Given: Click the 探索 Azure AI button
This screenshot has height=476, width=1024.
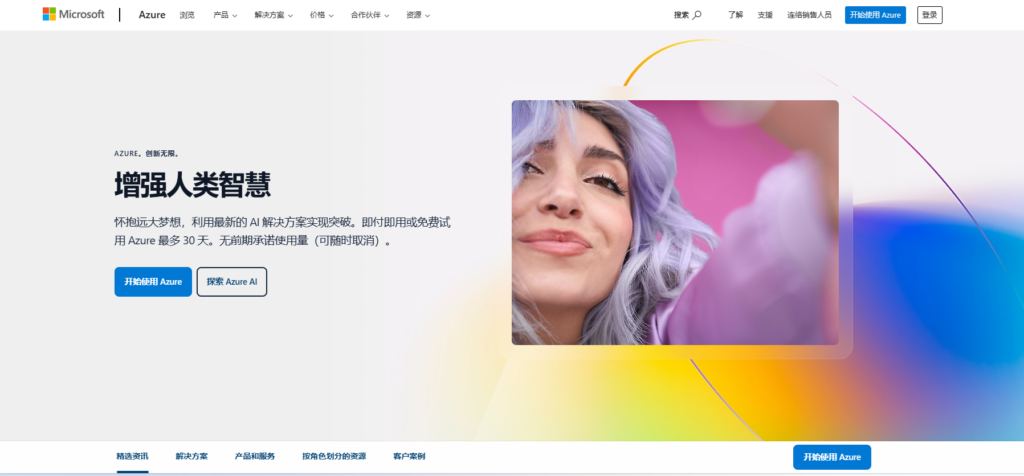Looking at the screenshot, I should coord(232,282).
